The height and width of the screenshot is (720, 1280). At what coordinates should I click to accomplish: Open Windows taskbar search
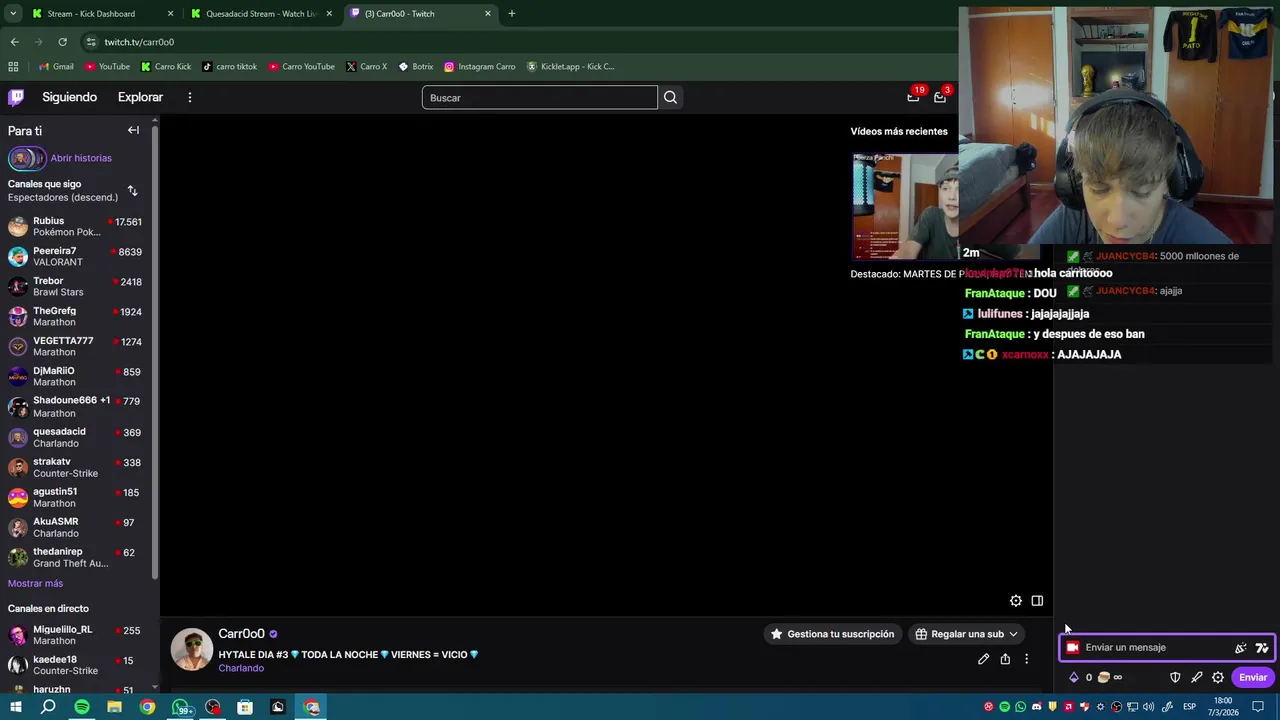48,707
